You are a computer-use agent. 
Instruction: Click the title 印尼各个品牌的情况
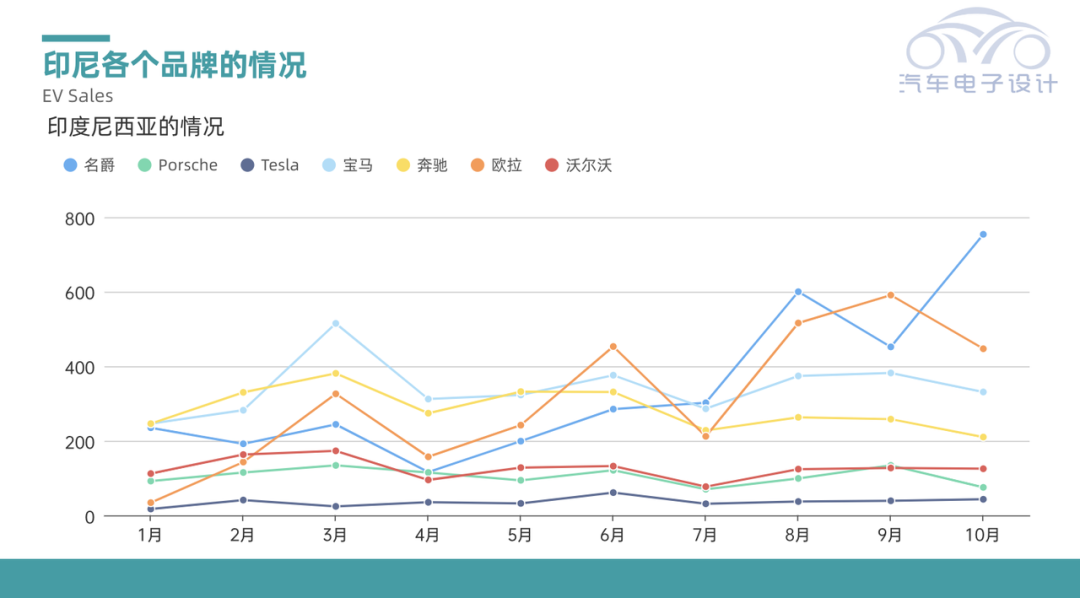[x=175, y=65]
